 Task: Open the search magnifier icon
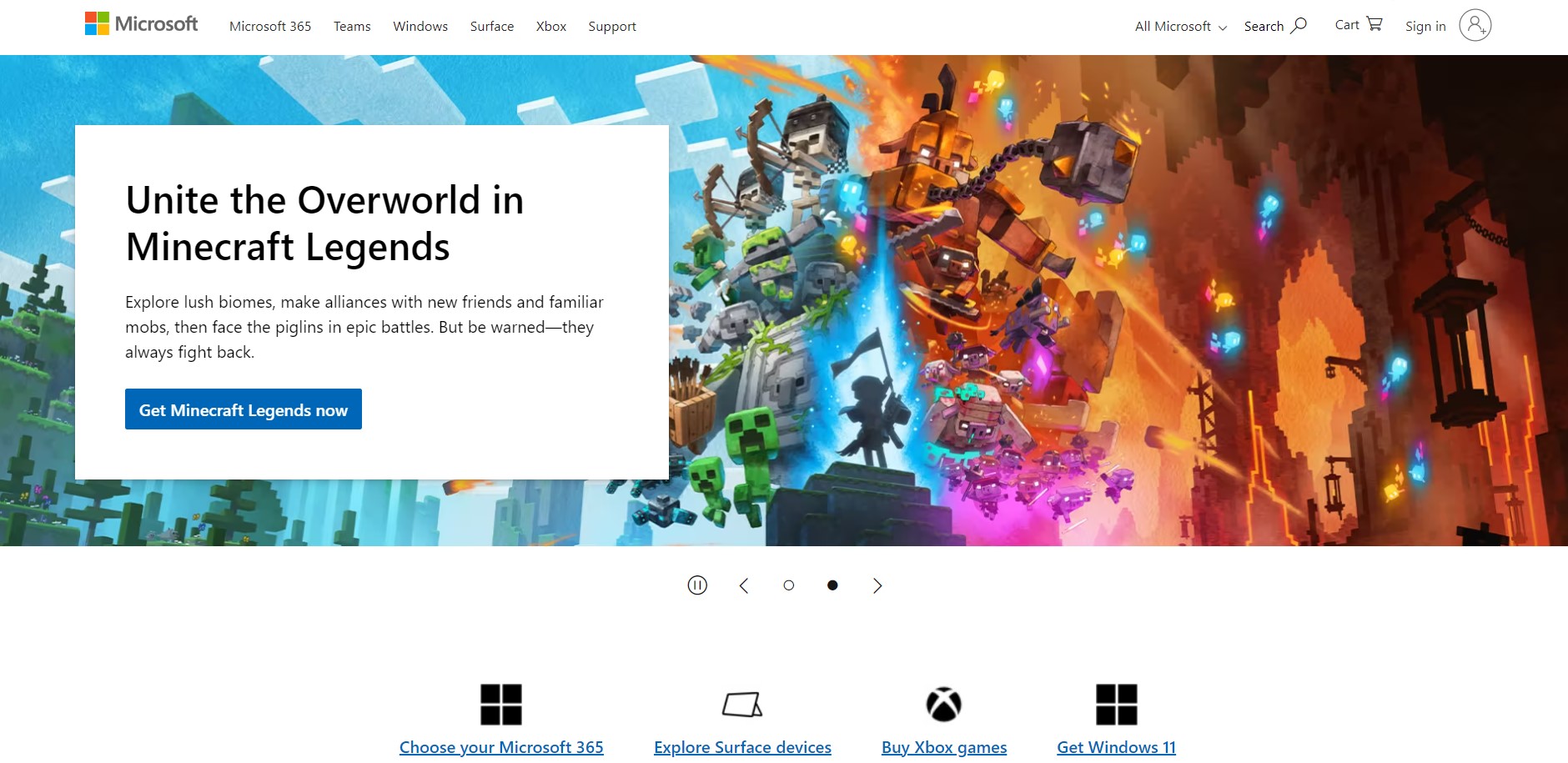[x=1299, y=25]
